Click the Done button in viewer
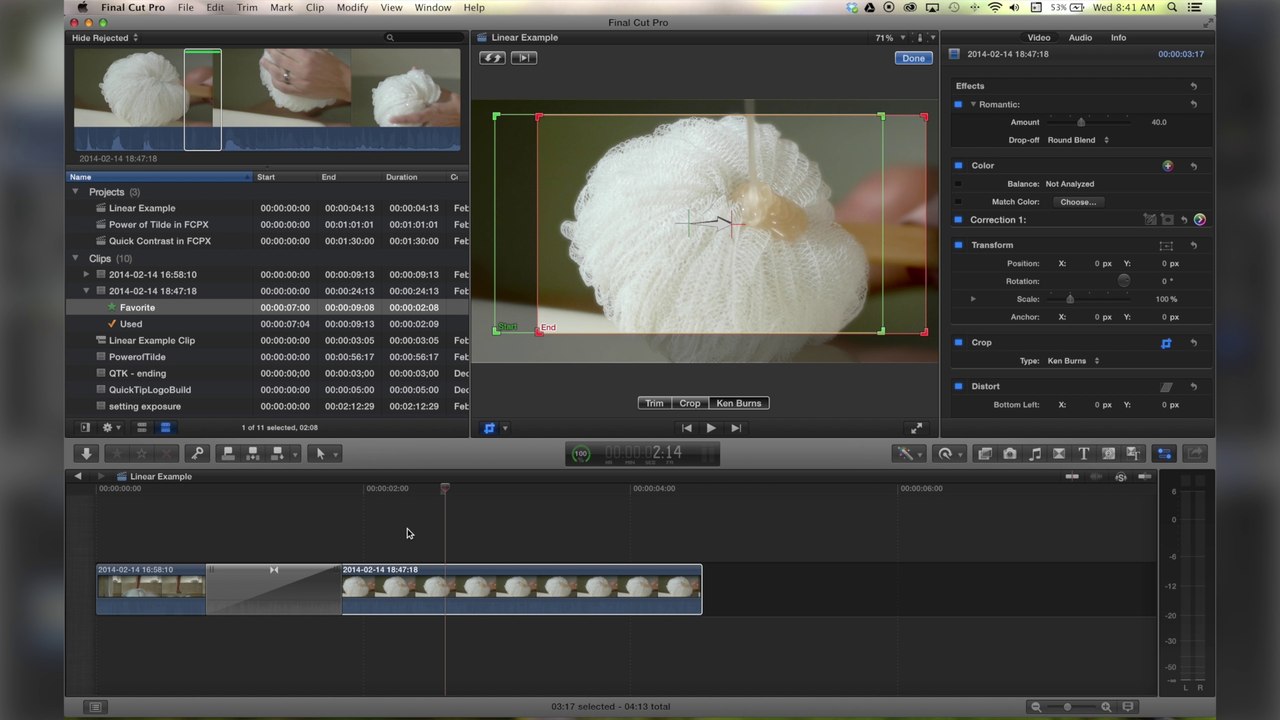Image resolution: width=1280 pixels, height=720 pixels. [x=913, y=58]
